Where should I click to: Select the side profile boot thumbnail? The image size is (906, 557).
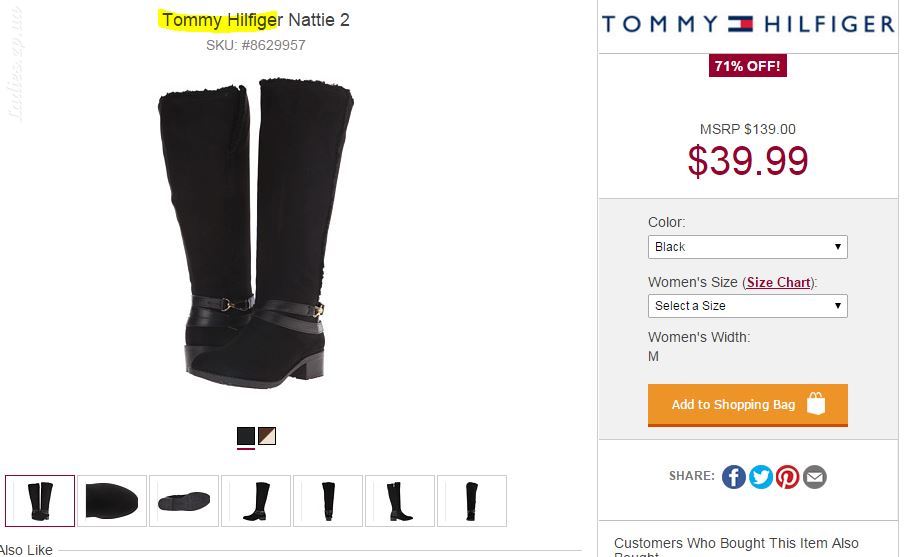tap(256, 501)
